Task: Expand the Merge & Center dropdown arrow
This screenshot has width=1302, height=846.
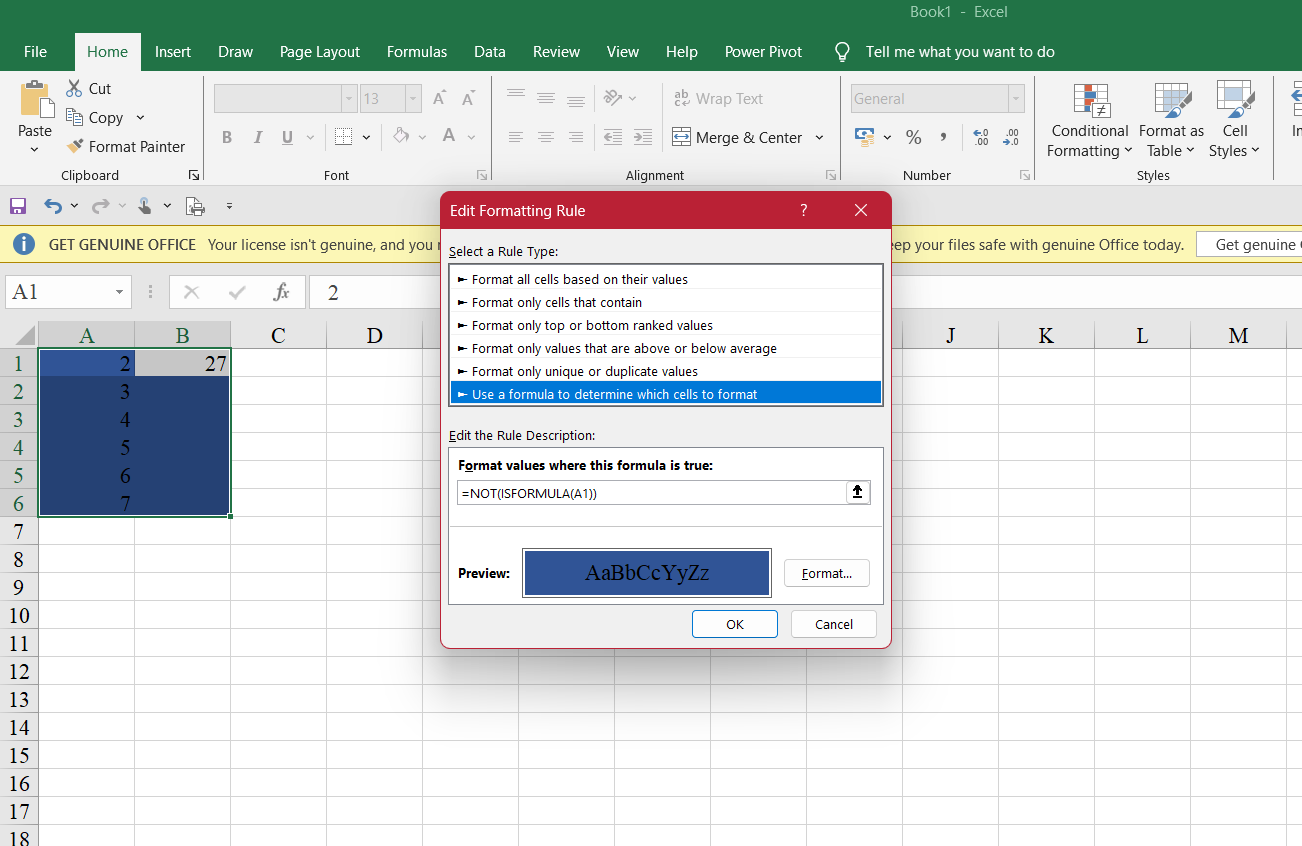Action: [819, 137]
